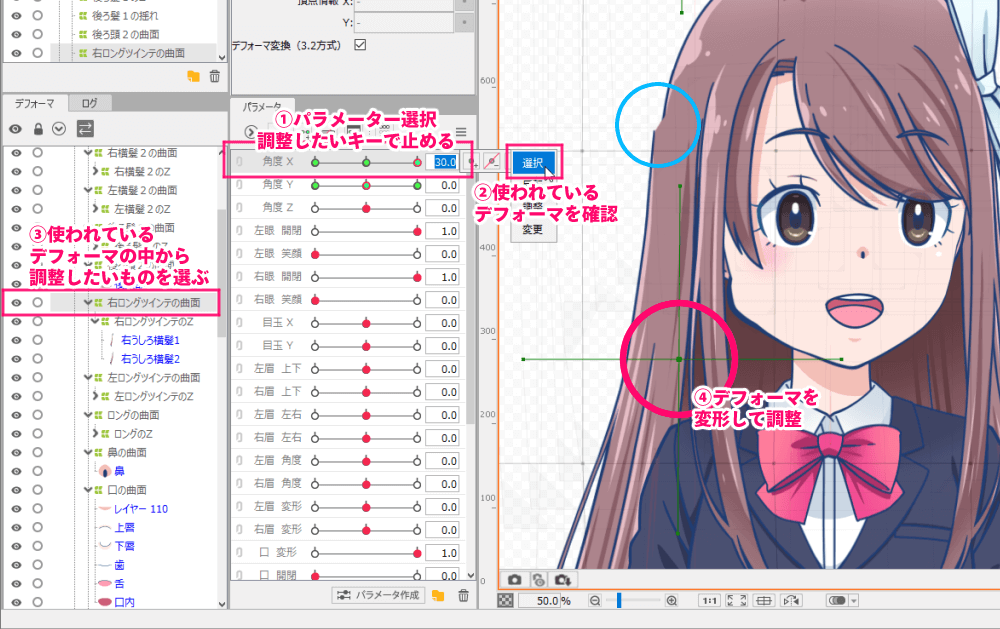The height and width of the screenshot is (629, 1000).
Task: Collapse the 右ロングツインテの曲面 deformer
Action: click(88, 302)
